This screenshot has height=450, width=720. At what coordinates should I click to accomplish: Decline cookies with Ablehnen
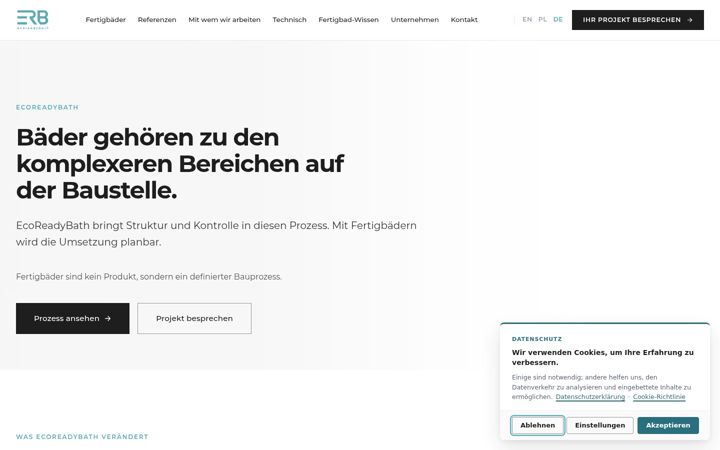pos(537,425)
